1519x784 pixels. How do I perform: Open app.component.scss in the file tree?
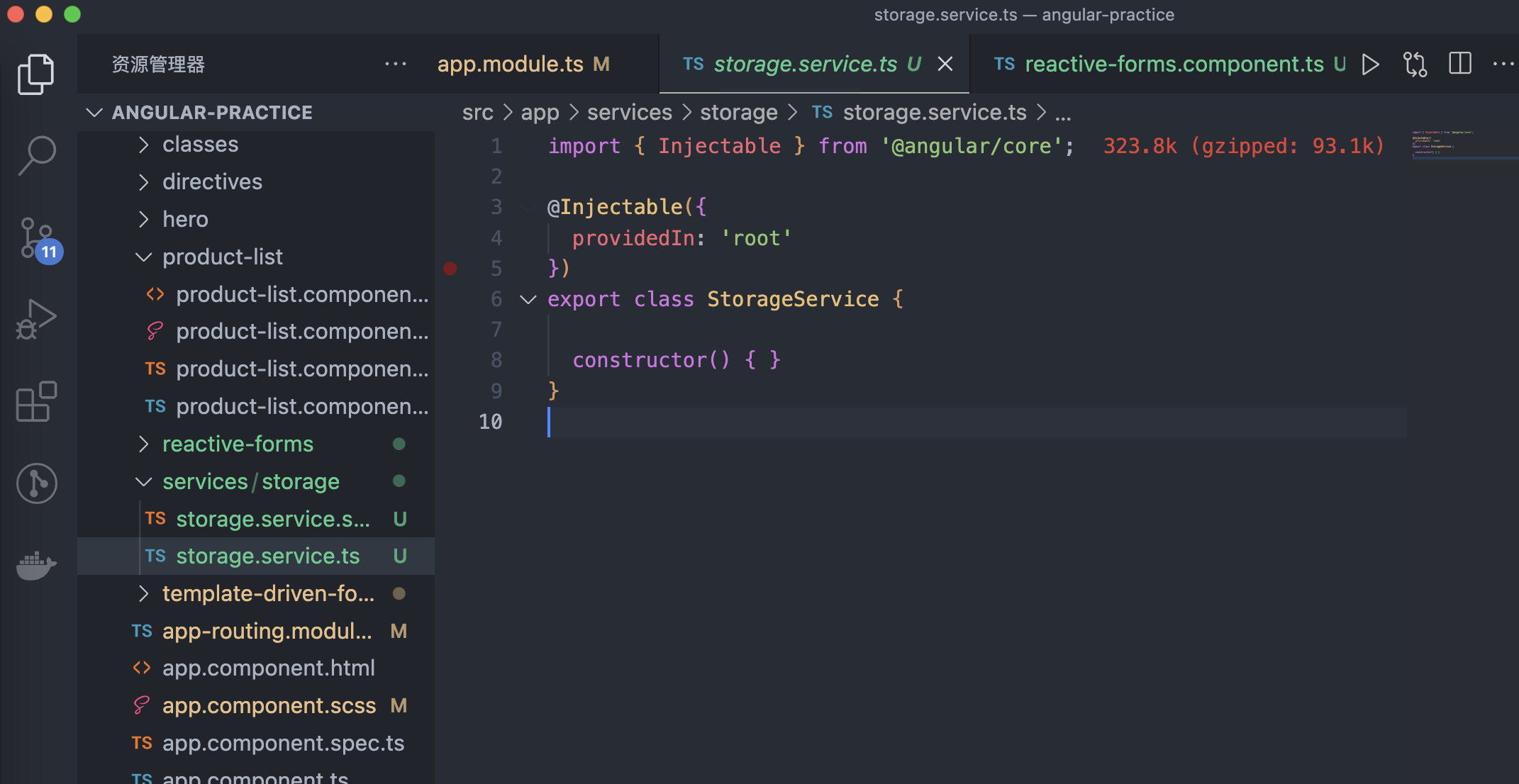pyautogui.click(x=269, y=706)
